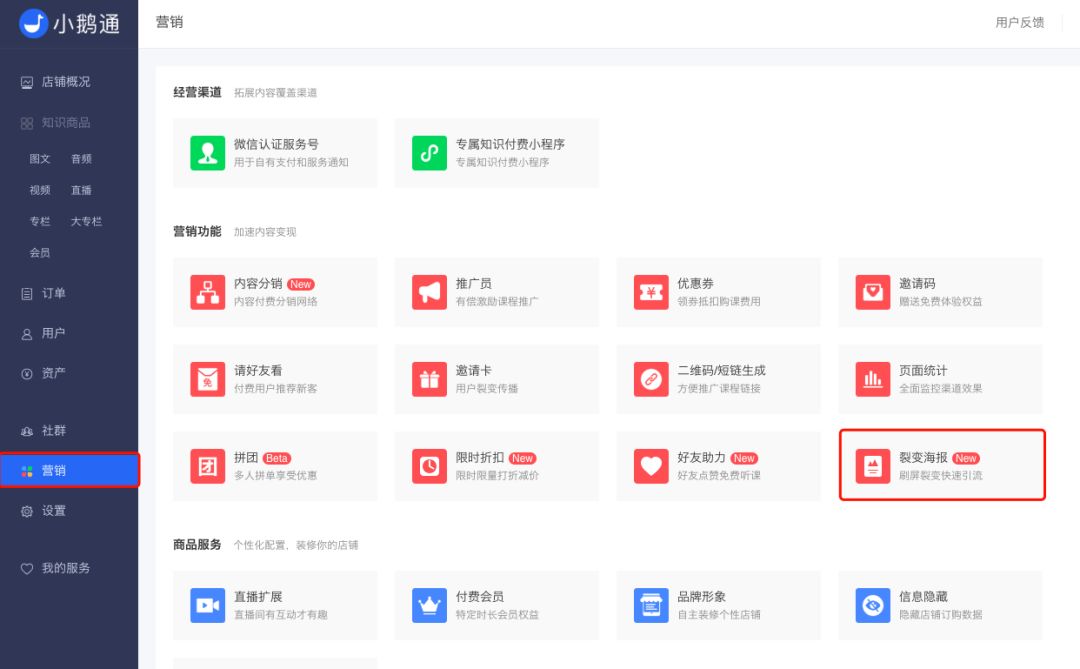Open 设置 text in sidebar
The height and width of the screenshot is (669, 1080).
[x=54, y=511]
